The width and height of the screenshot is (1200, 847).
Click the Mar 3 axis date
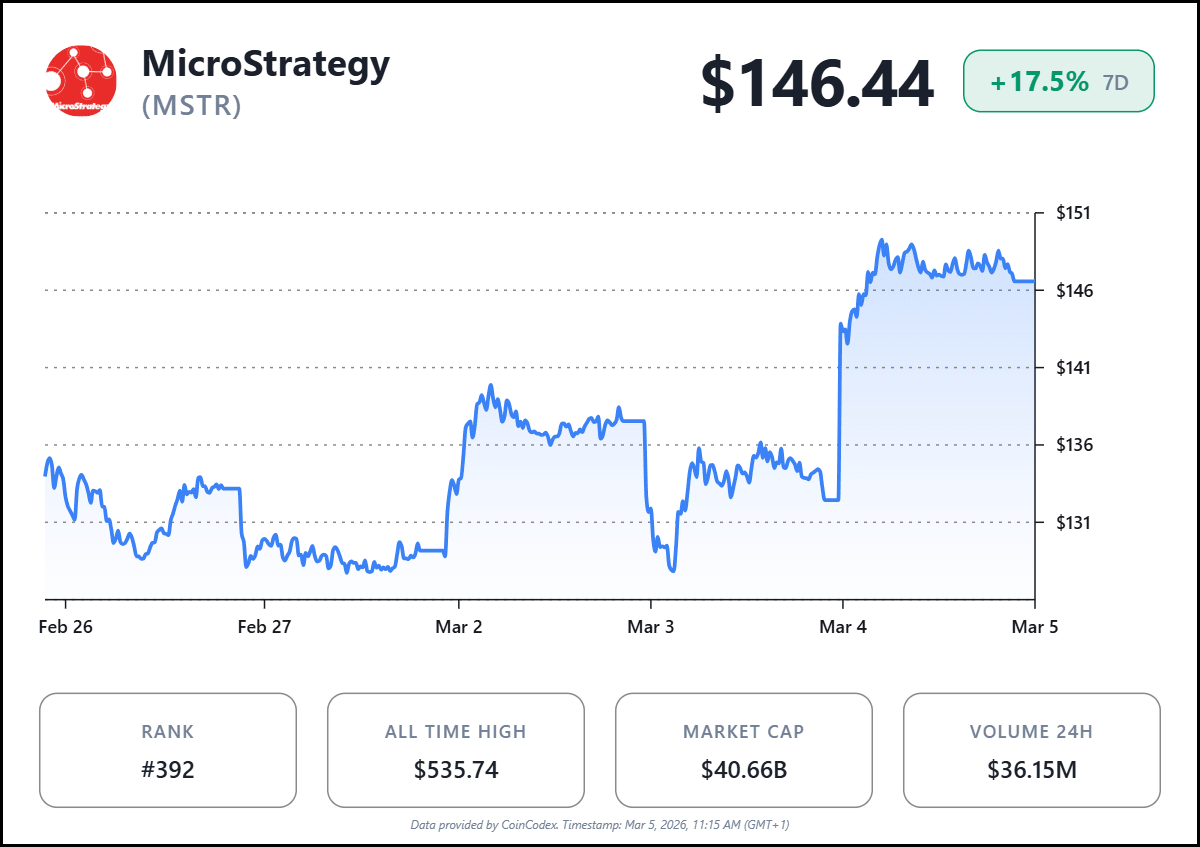pyautogui.click(x=651, y=627)
